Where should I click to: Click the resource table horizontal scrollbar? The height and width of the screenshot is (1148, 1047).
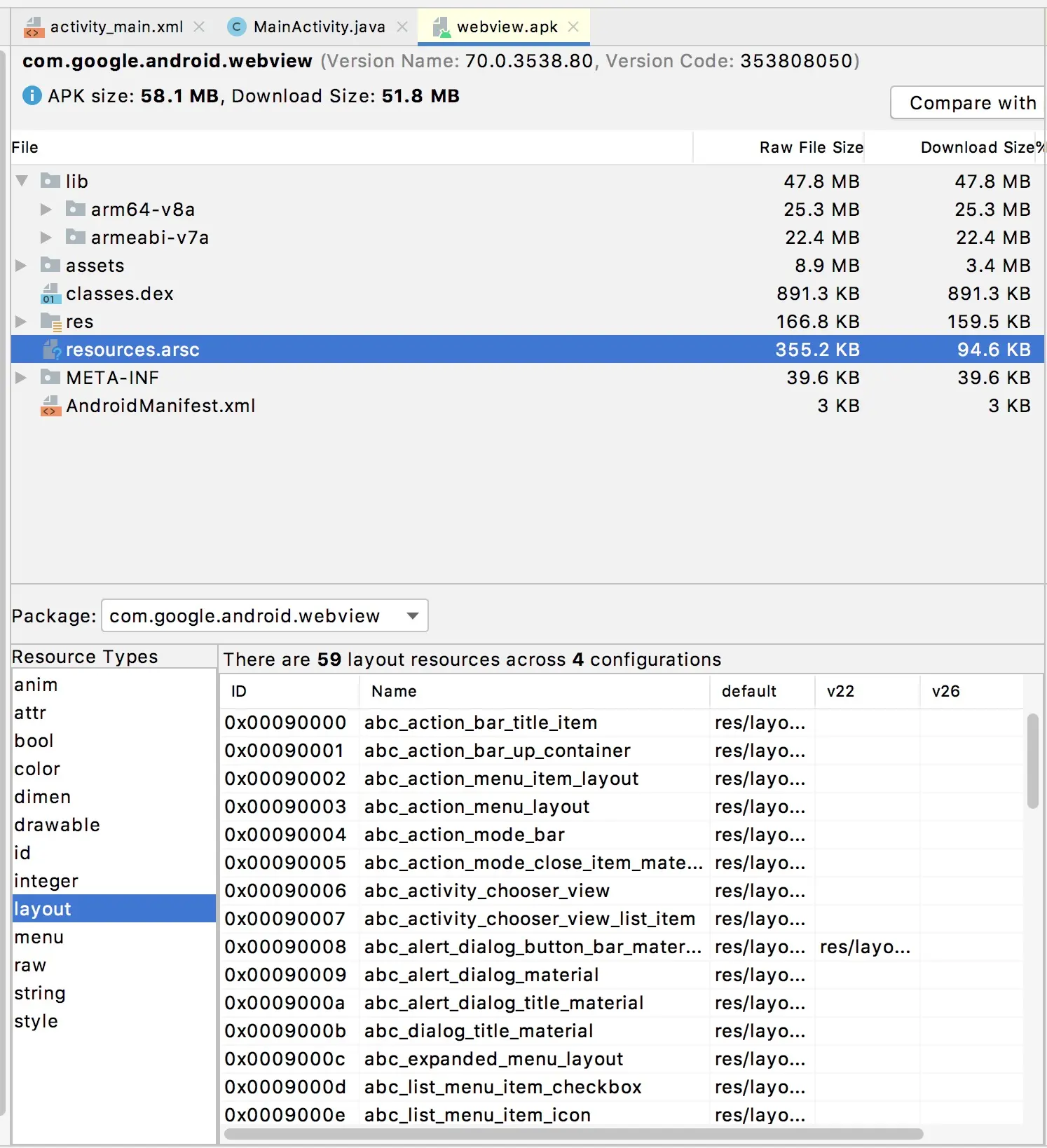(573, 1134)
